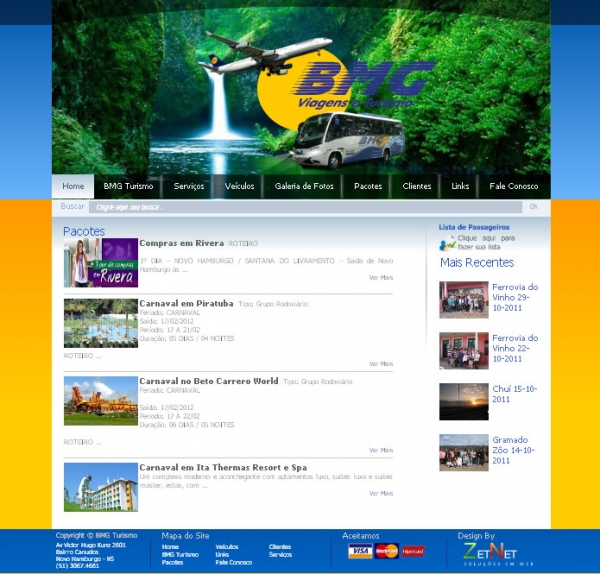Open Links navigation item
Image resolution: width=600 pixels, height=574 pixels.
tap(460, 186)
